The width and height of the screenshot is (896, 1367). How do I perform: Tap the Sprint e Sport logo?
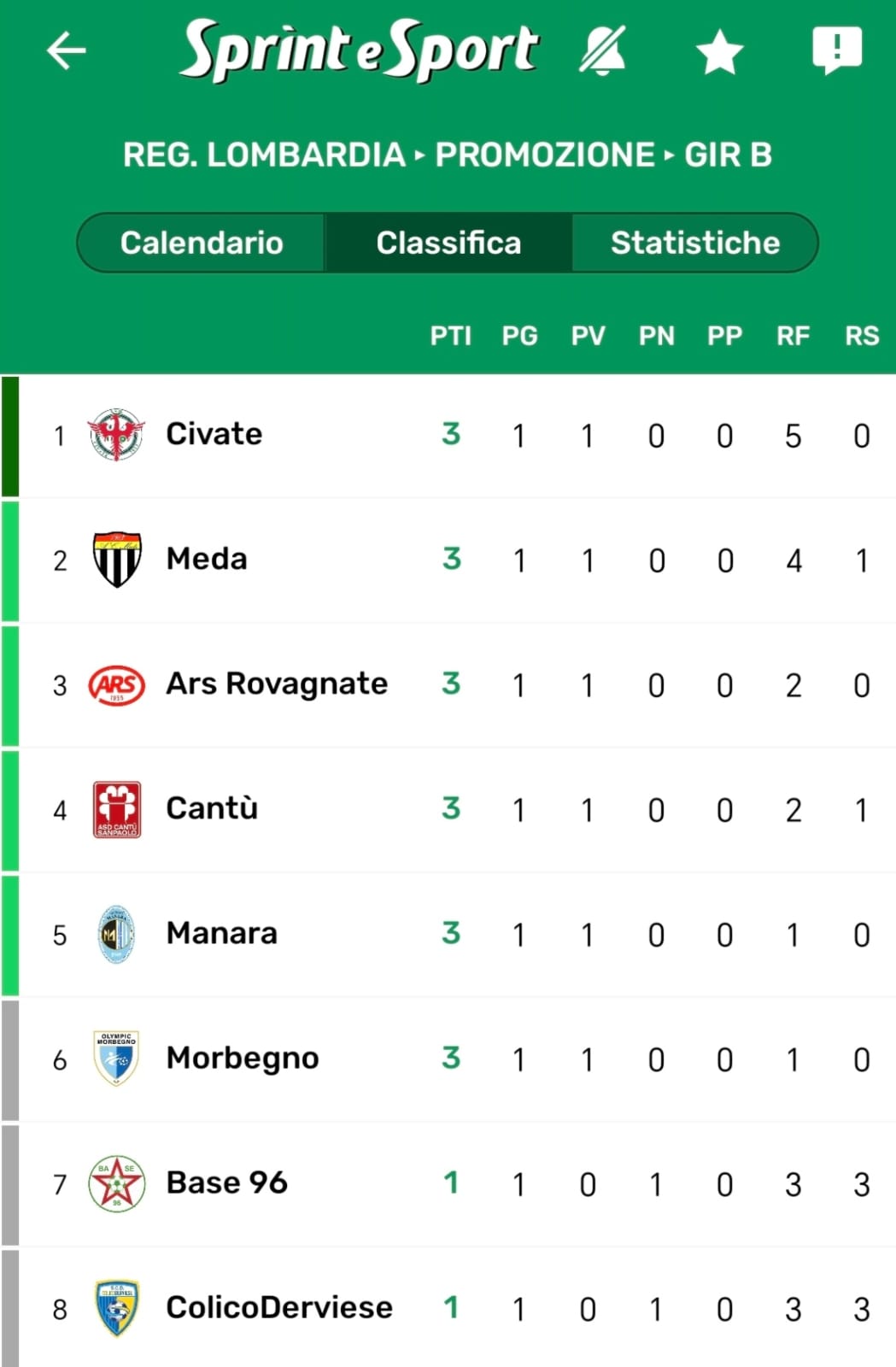(359, 50)
